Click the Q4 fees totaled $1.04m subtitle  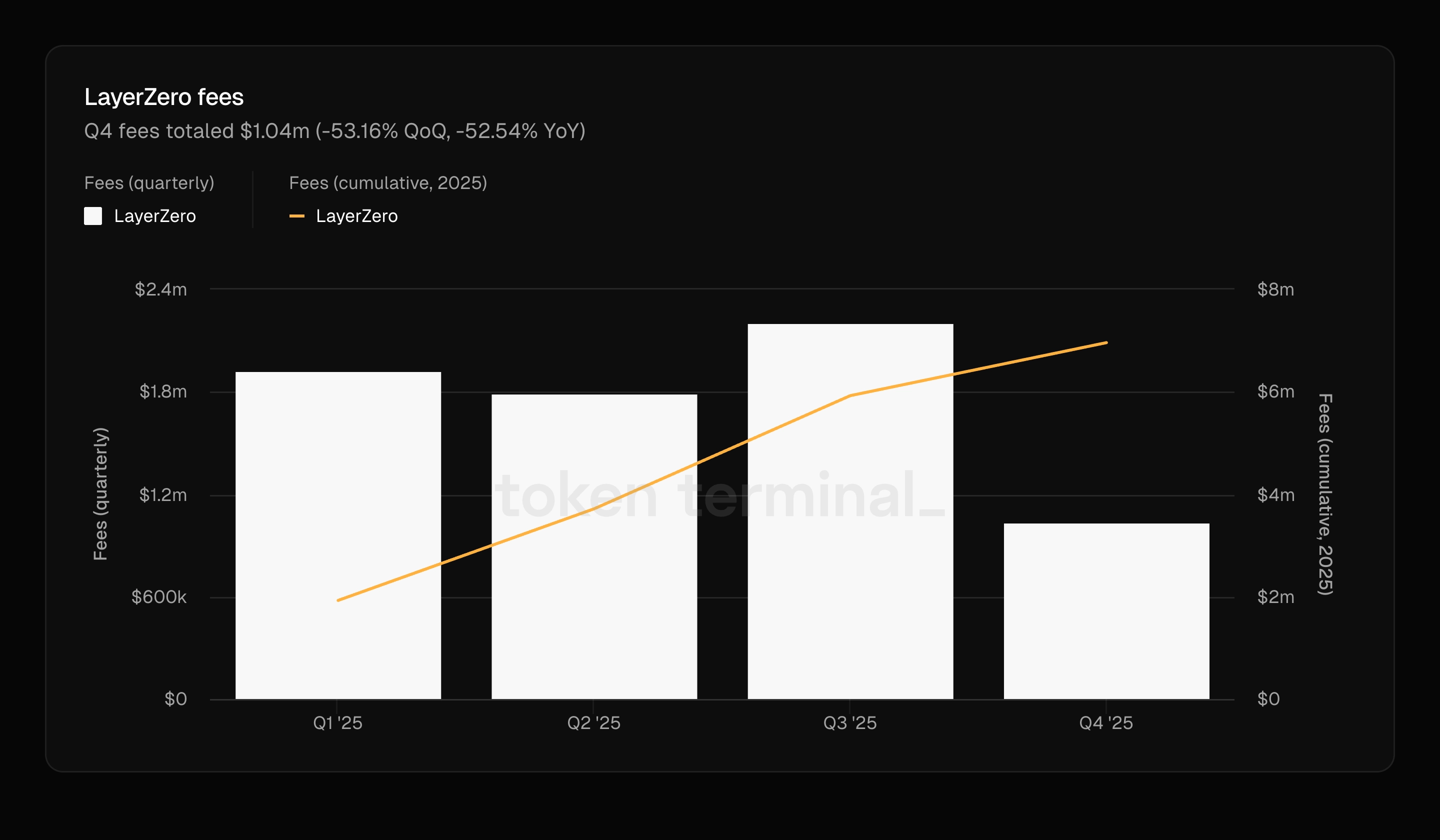tap(334, 131)
